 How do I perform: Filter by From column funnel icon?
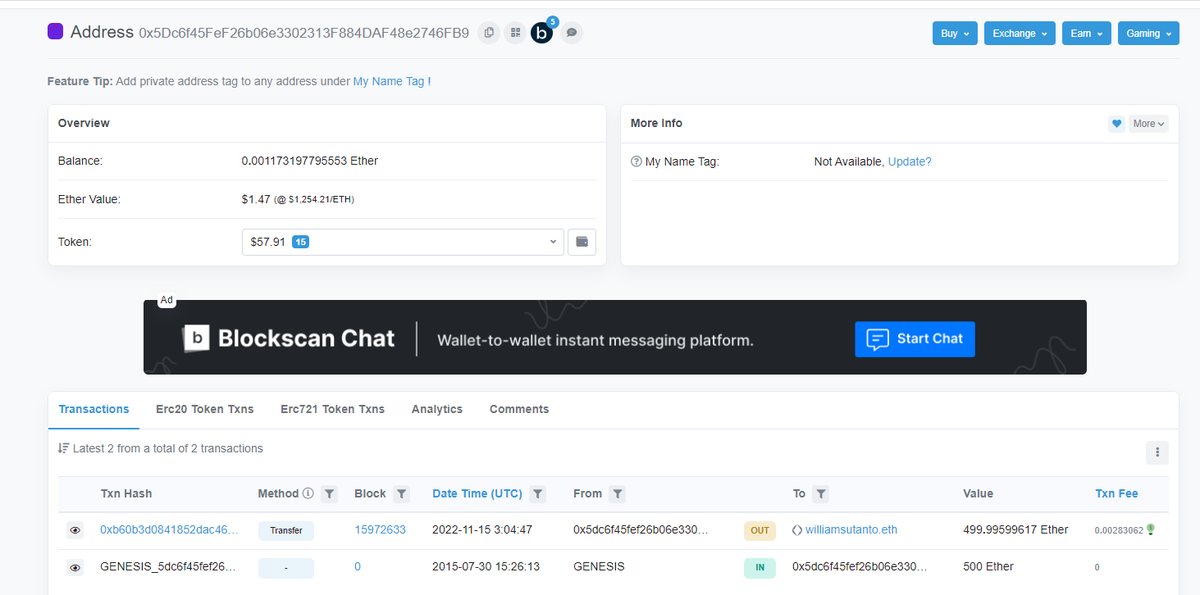coord(618,494)
